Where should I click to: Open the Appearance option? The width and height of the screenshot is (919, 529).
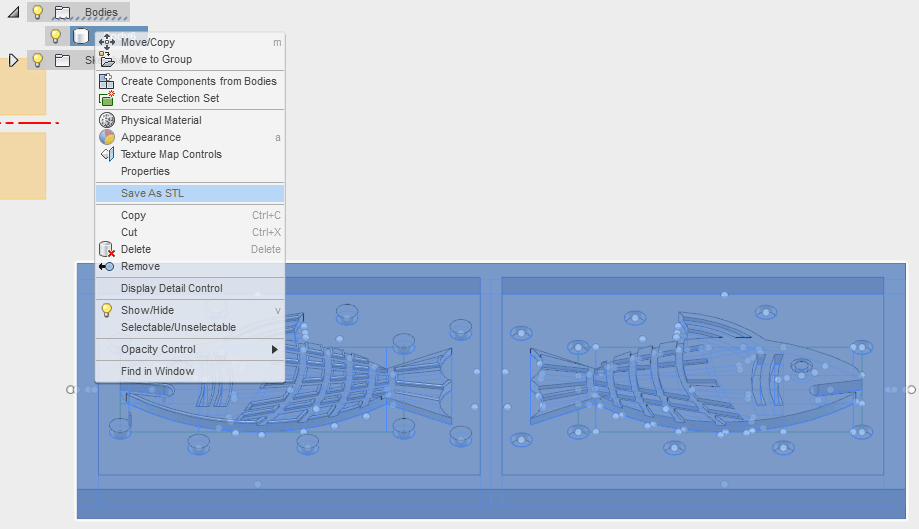[x=190, y=137]
